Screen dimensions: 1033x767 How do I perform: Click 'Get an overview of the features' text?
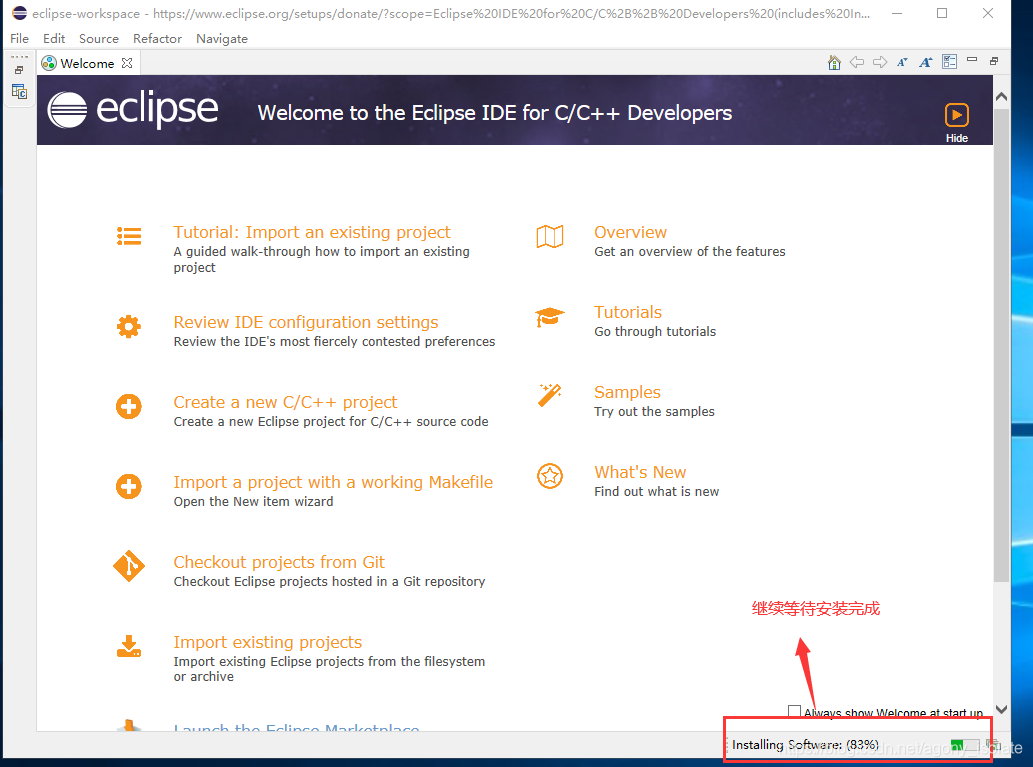click(x=690, y=251)
